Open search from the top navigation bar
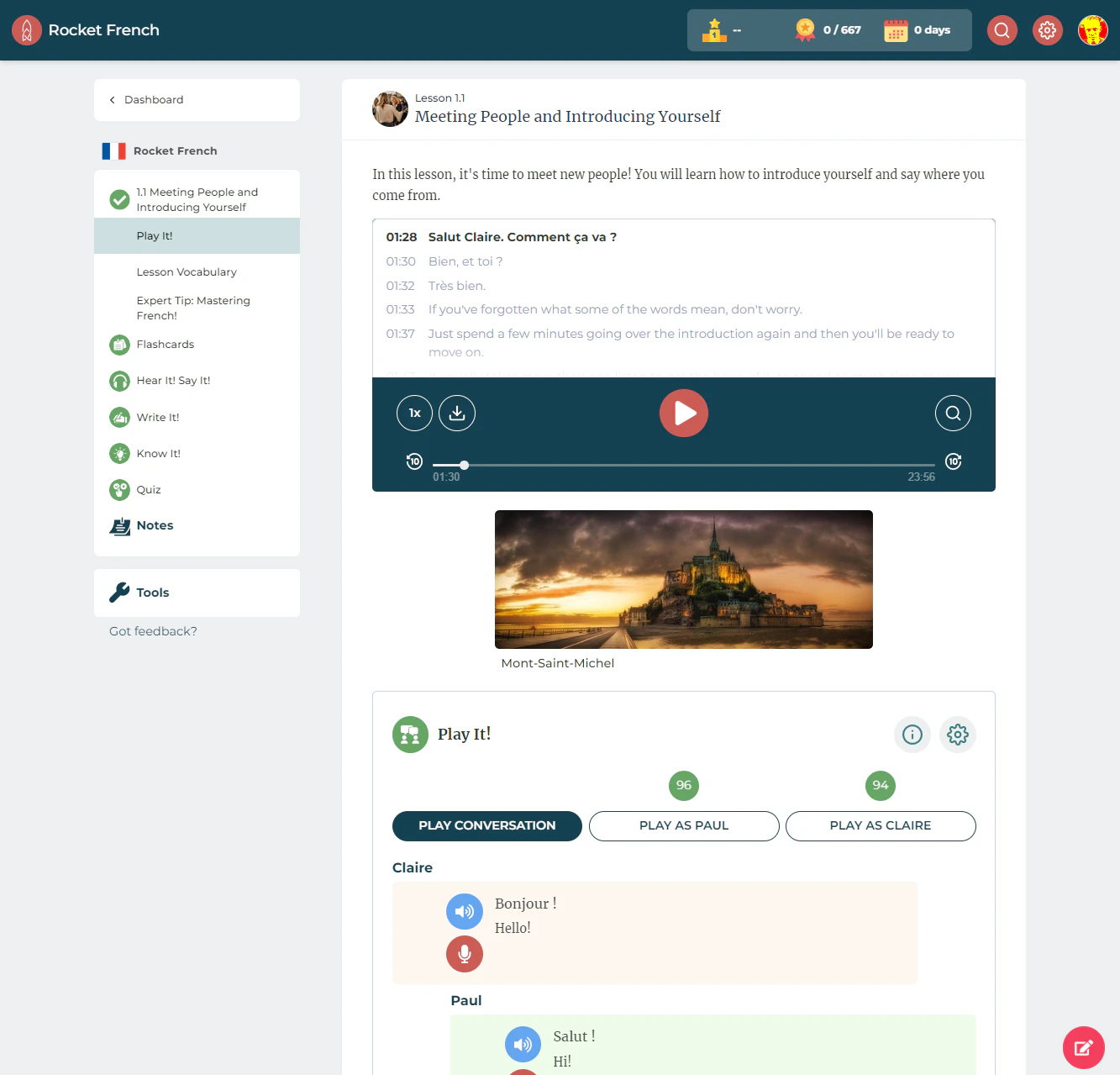The image size is (1120, 1075). (x=1002, y=29)
